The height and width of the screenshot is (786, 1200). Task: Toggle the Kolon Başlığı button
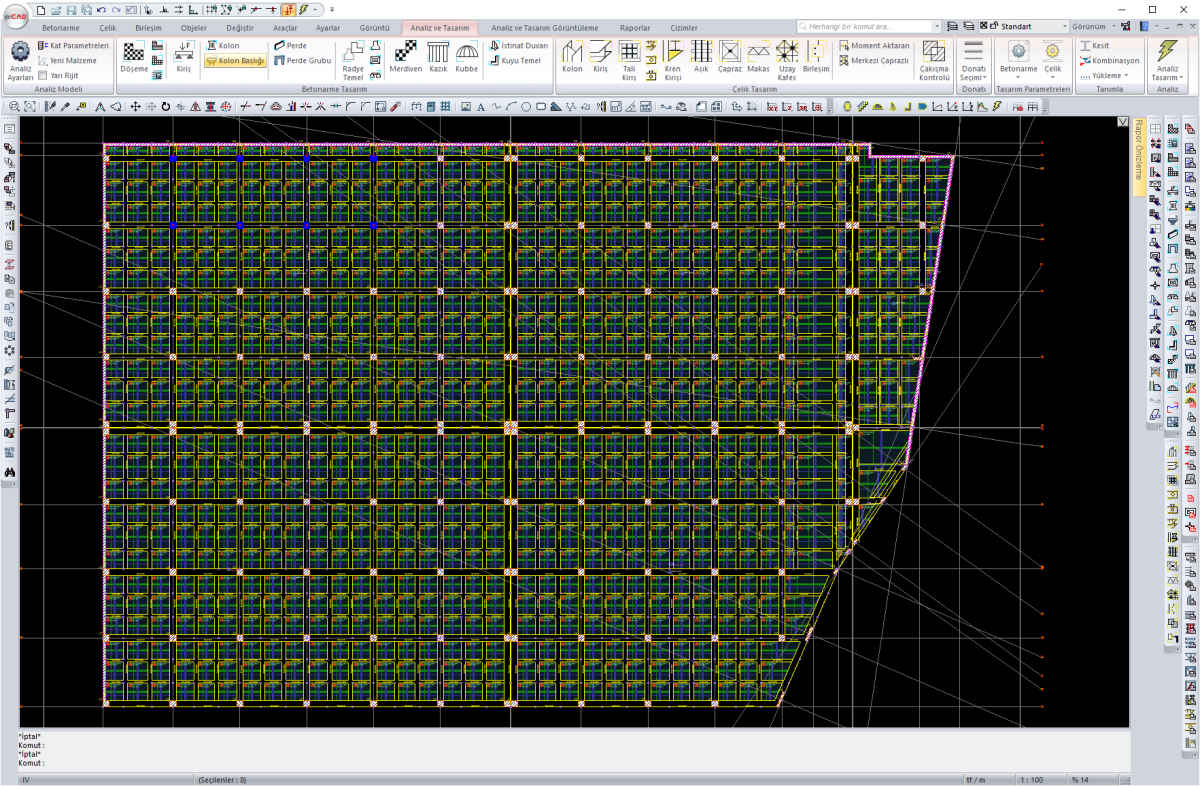(236, 61)
